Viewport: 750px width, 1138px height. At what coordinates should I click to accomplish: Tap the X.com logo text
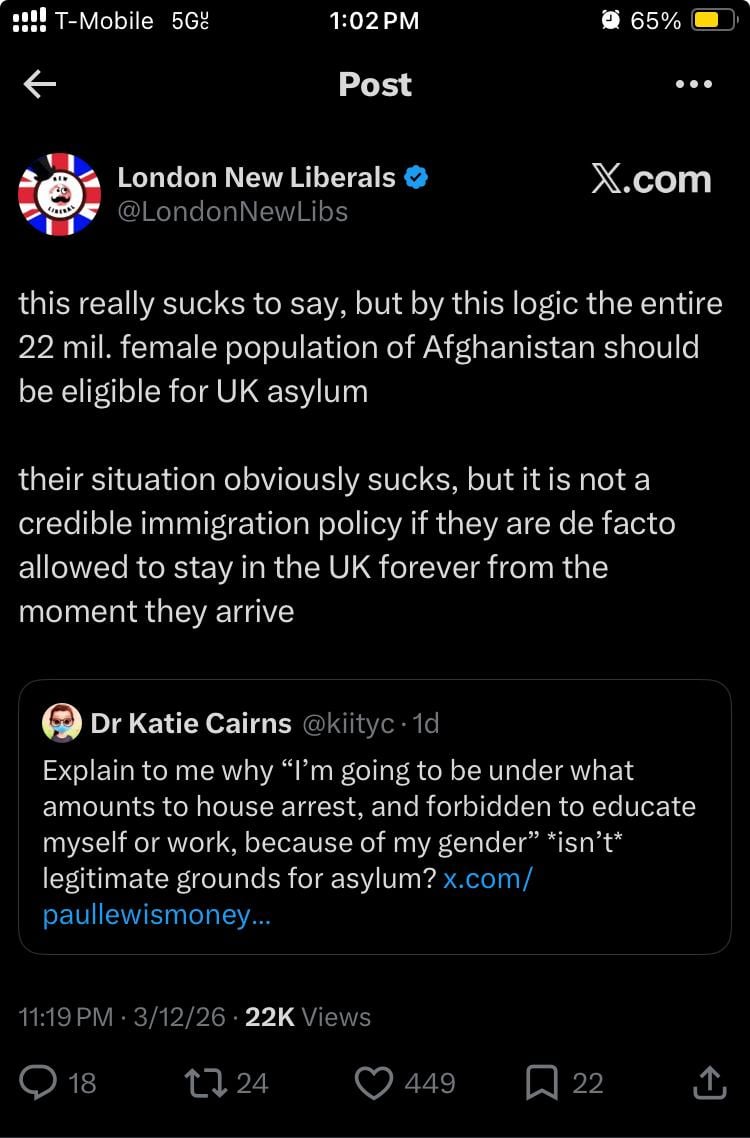[x=651, y=180]
